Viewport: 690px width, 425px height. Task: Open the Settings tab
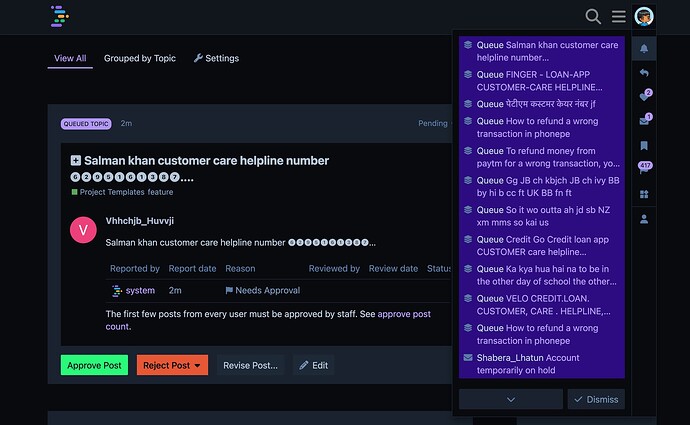coord(217,58)
